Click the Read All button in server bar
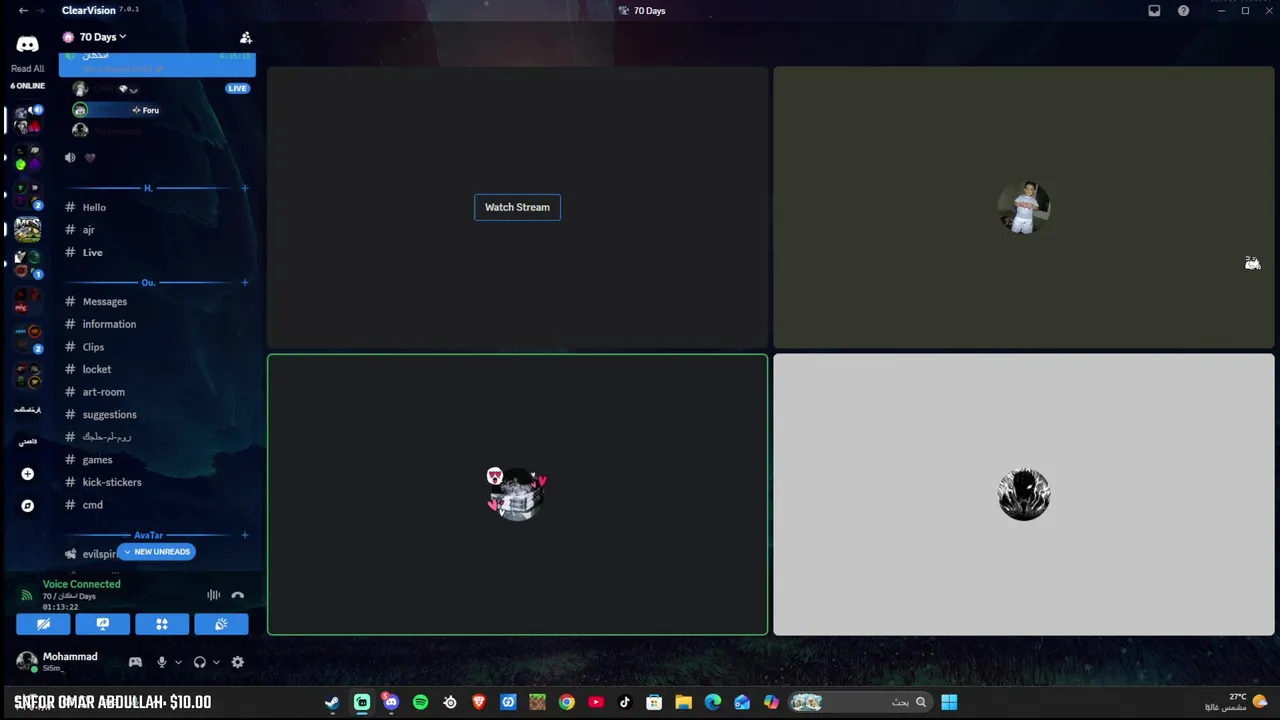The height and width of the screenshot is (720, 1280). coord(27,69)
